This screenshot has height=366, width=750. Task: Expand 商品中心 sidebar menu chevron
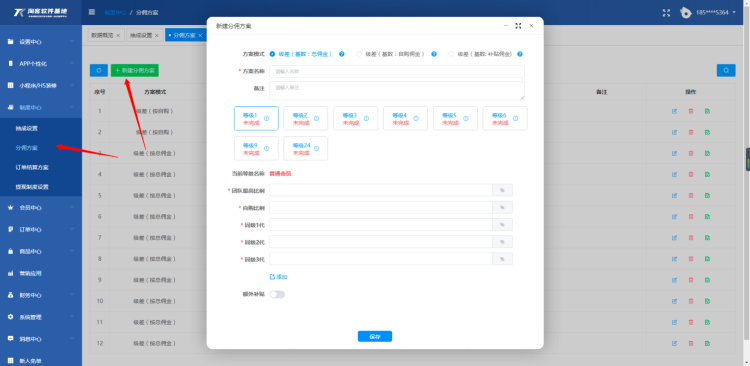[x=72, y=251]
